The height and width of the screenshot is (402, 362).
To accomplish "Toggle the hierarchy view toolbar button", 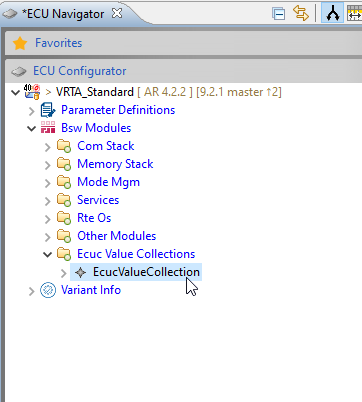I will point(332,13).
